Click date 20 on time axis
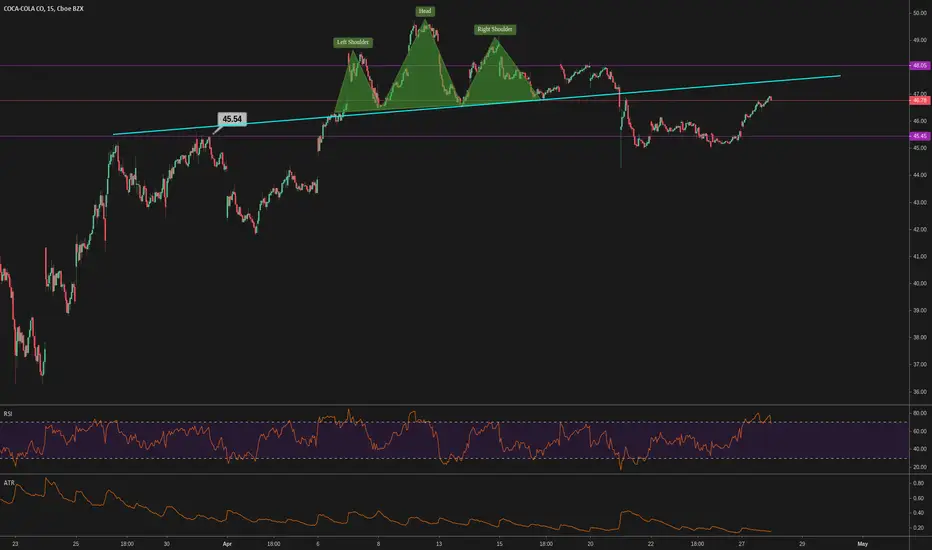Viewport: 932px width, 550px height. click(x=590, y=543)
